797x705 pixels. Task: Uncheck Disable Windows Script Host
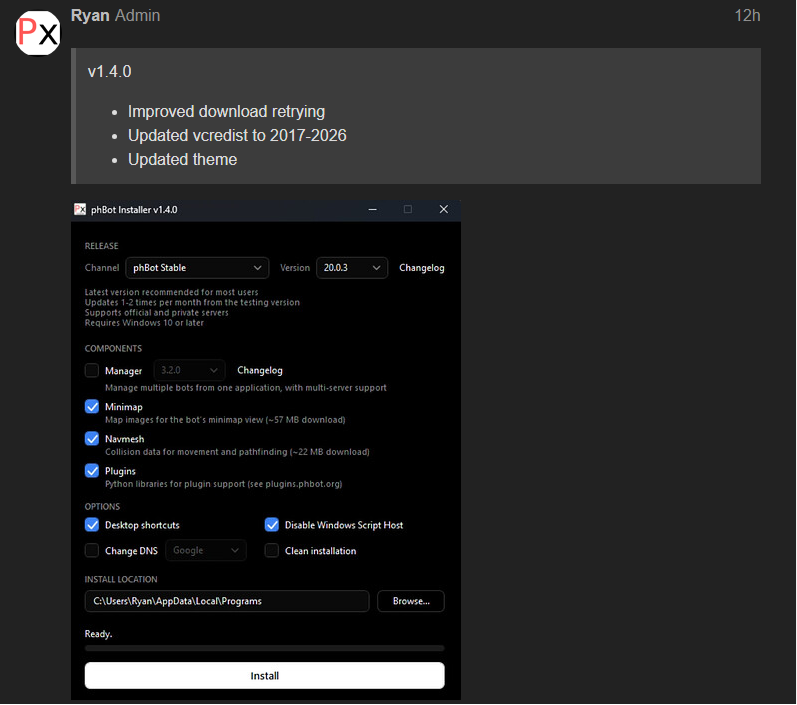(x=272, y=525)
